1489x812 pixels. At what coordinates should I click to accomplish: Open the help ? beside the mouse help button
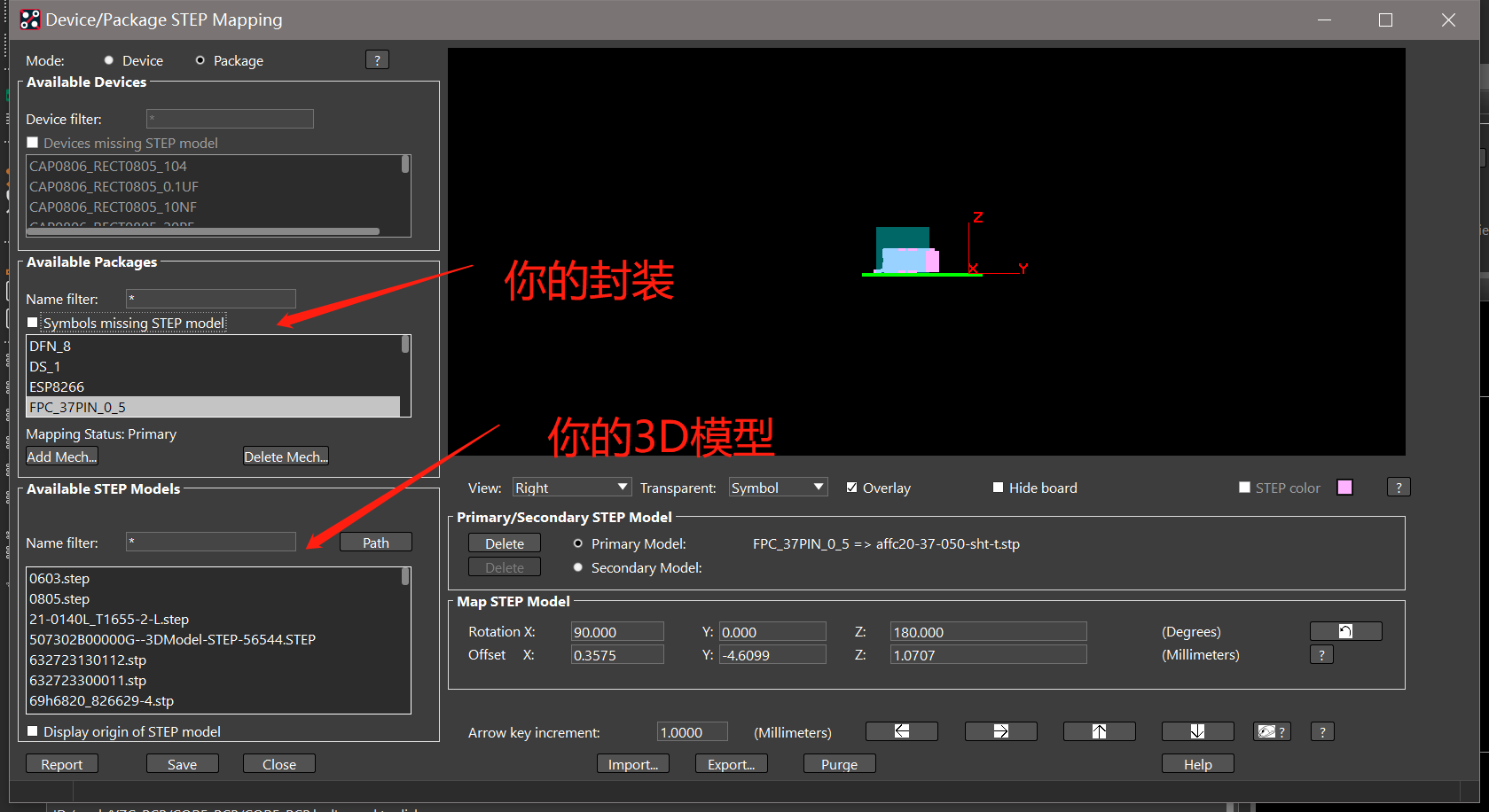pyautogui.click(x=1322, y=731)
